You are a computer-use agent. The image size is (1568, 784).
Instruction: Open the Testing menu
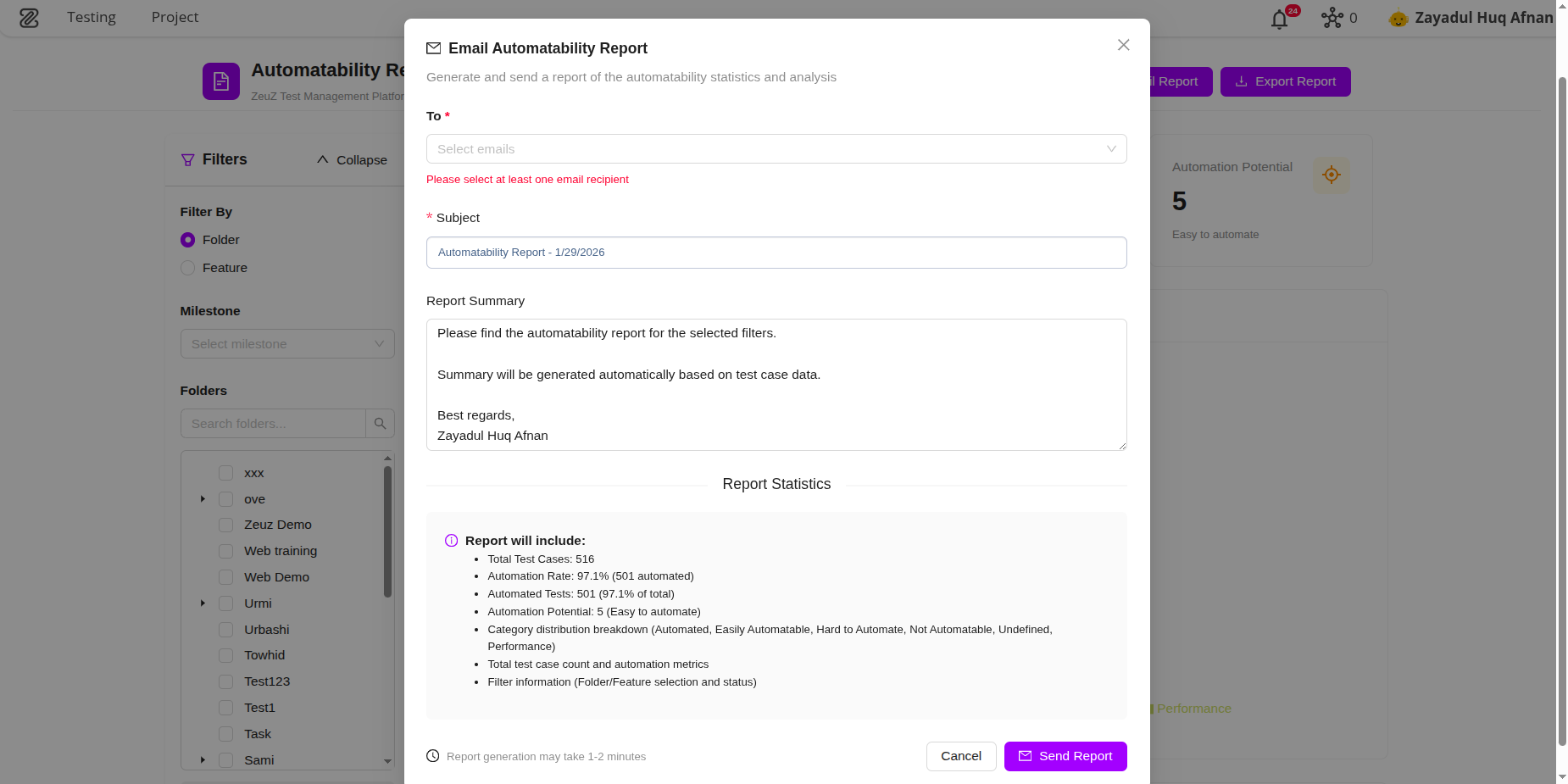(92, 17)
